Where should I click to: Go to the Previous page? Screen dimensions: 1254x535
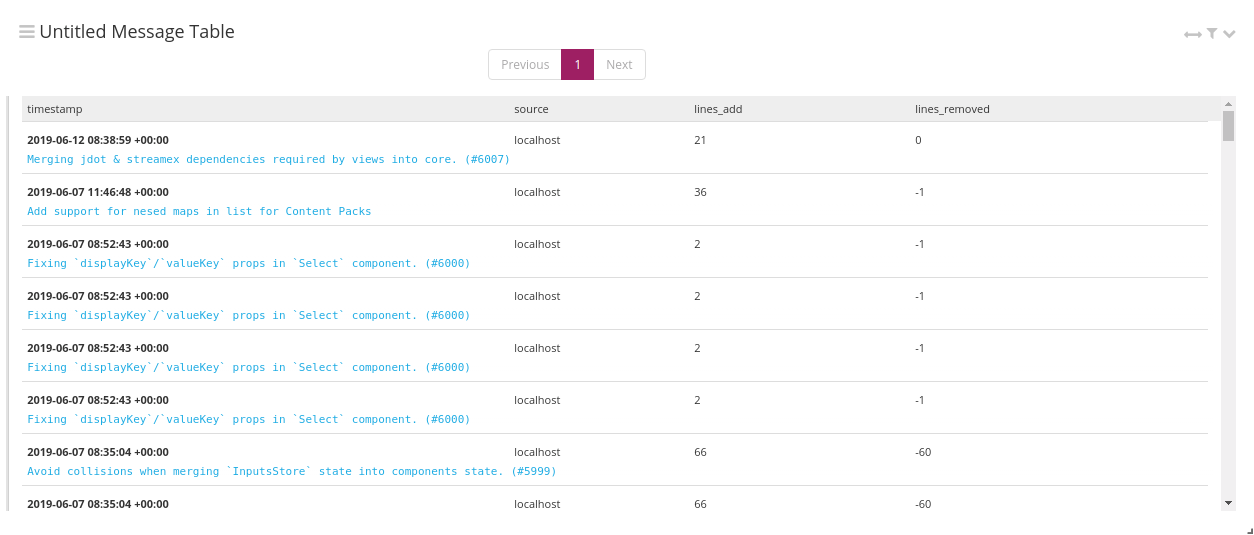pos(525,65)
